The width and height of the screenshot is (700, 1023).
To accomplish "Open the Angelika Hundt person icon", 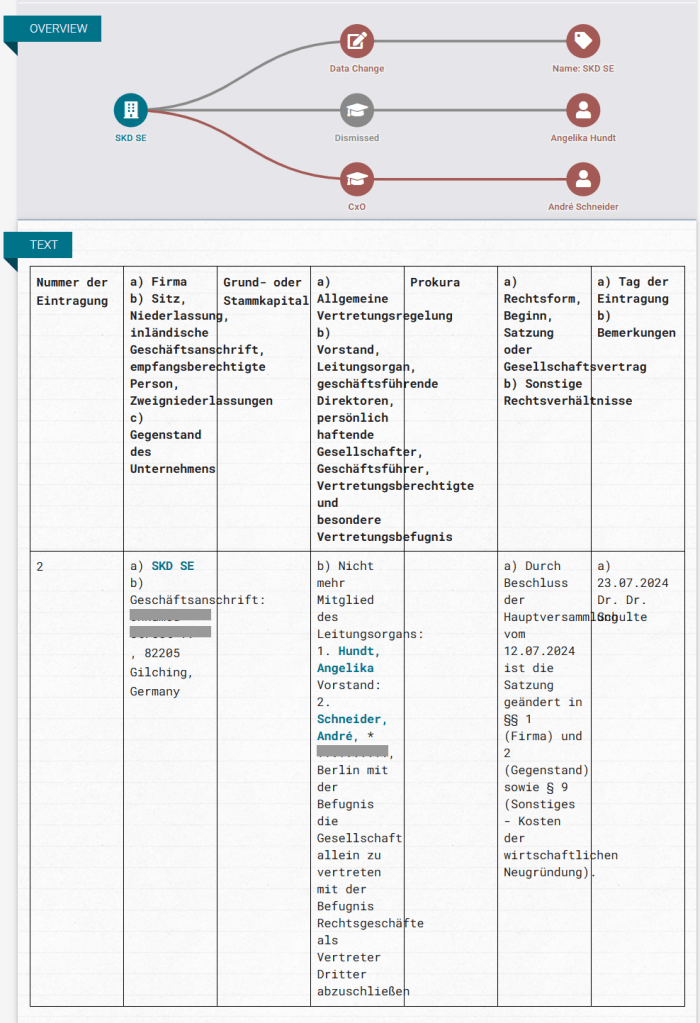I will 583,110.
